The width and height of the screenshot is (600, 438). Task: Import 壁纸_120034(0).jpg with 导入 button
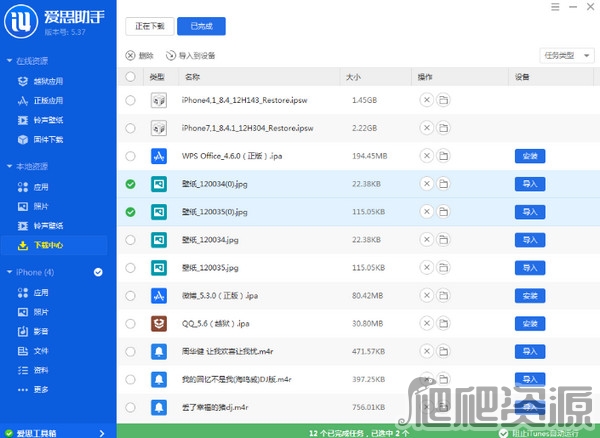[x=530, y=184]
